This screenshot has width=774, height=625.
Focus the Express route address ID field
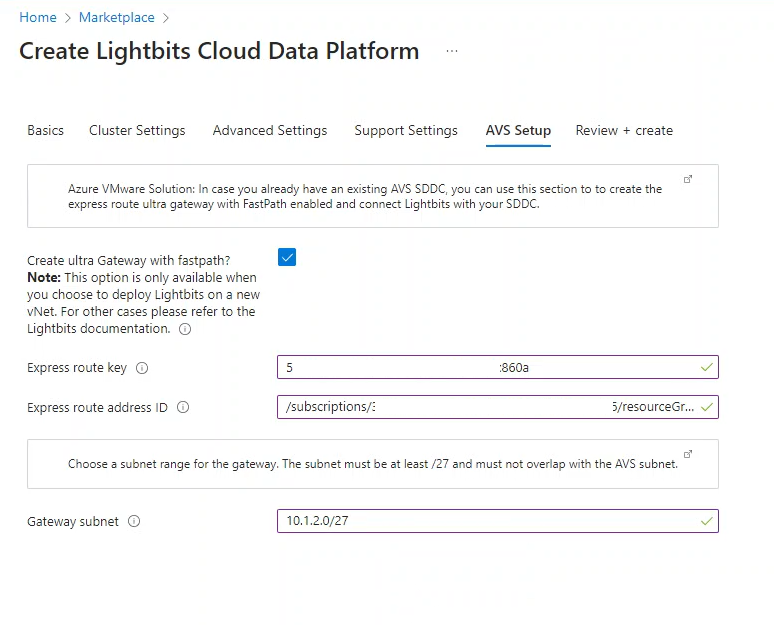(x=498, y=407)
